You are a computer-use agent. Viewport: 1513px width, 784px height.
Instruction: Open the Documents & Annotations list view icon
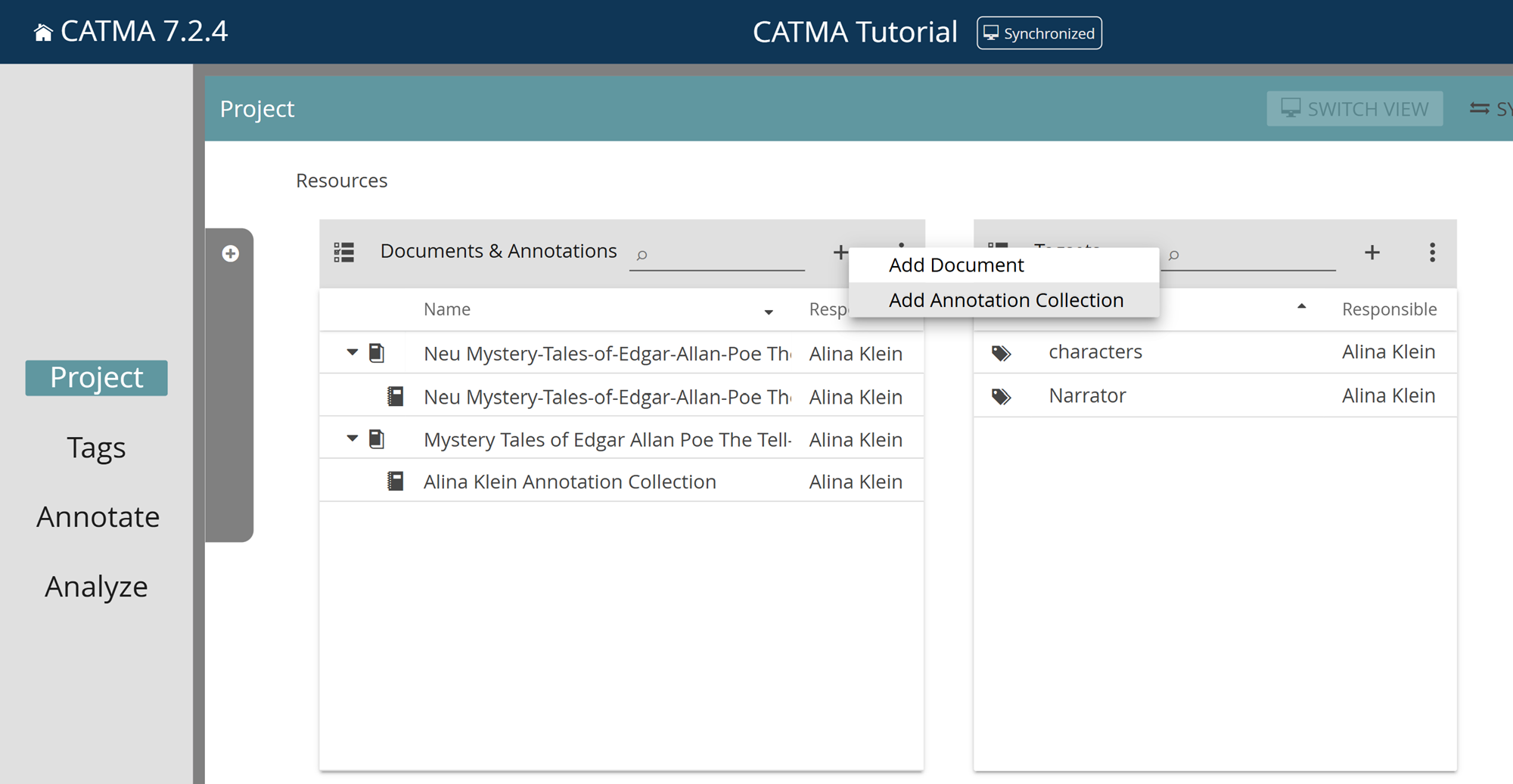click(344, 252)
